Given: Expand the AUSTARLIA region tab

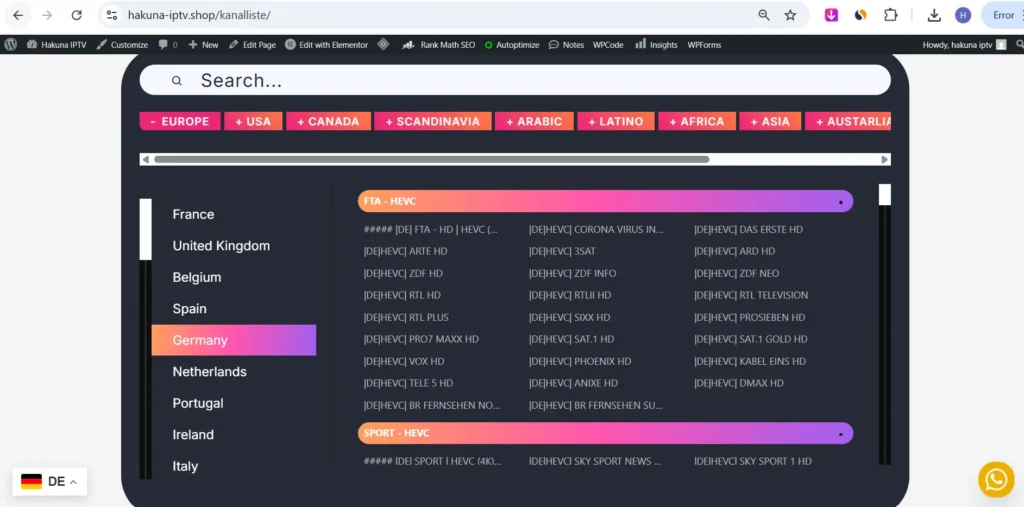Looking at the screenshot, I should point(848,121).
